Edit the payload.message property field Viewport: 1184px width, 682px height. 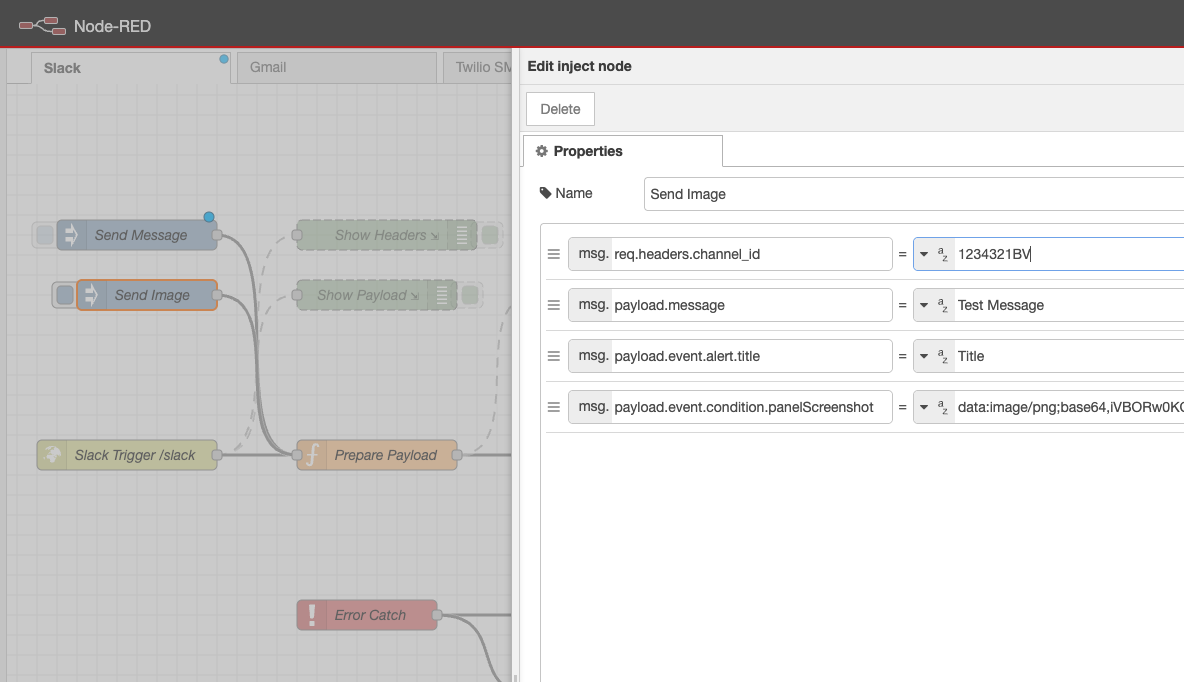(751, 305)
